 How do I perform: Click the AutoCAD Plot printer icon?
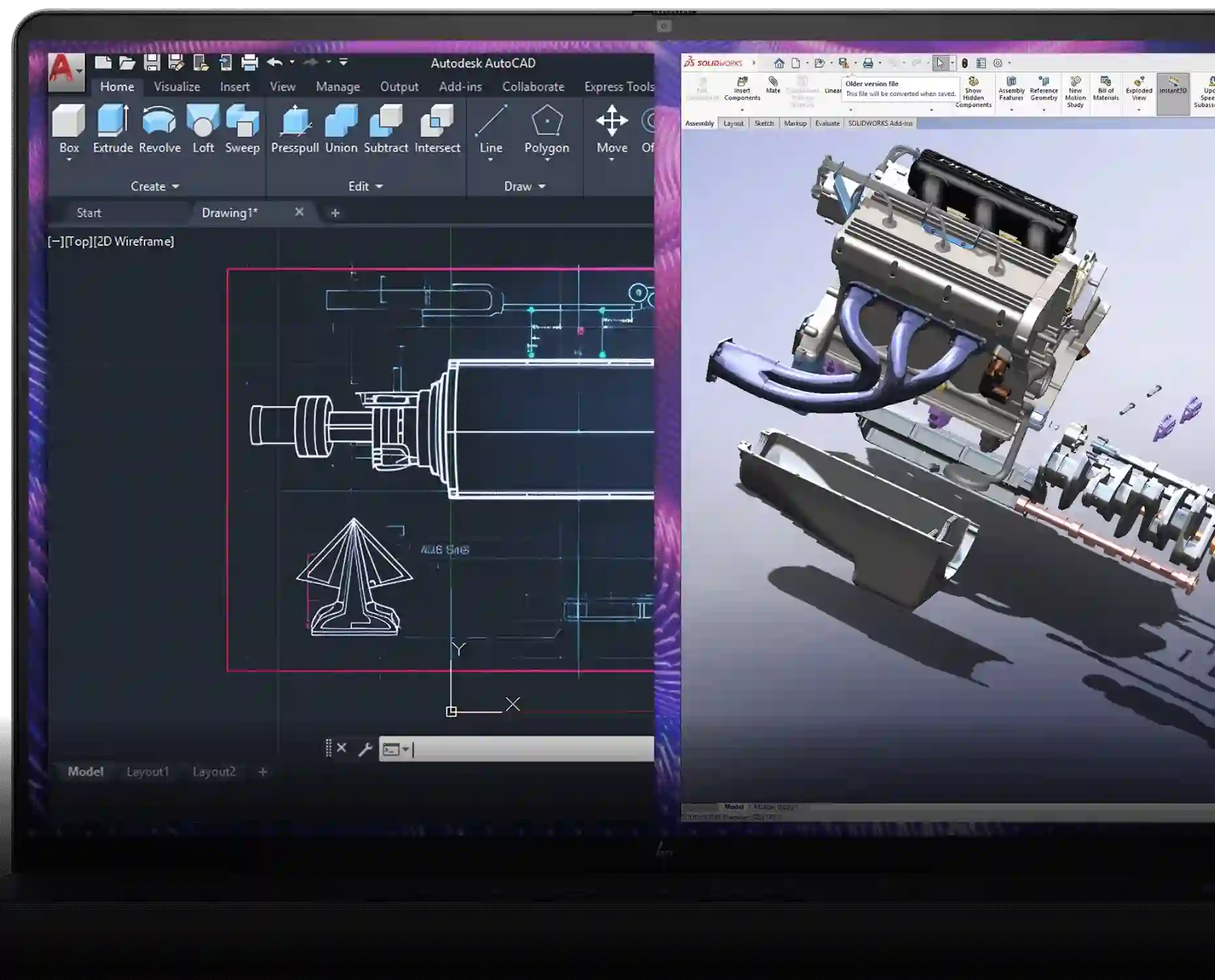250,63
